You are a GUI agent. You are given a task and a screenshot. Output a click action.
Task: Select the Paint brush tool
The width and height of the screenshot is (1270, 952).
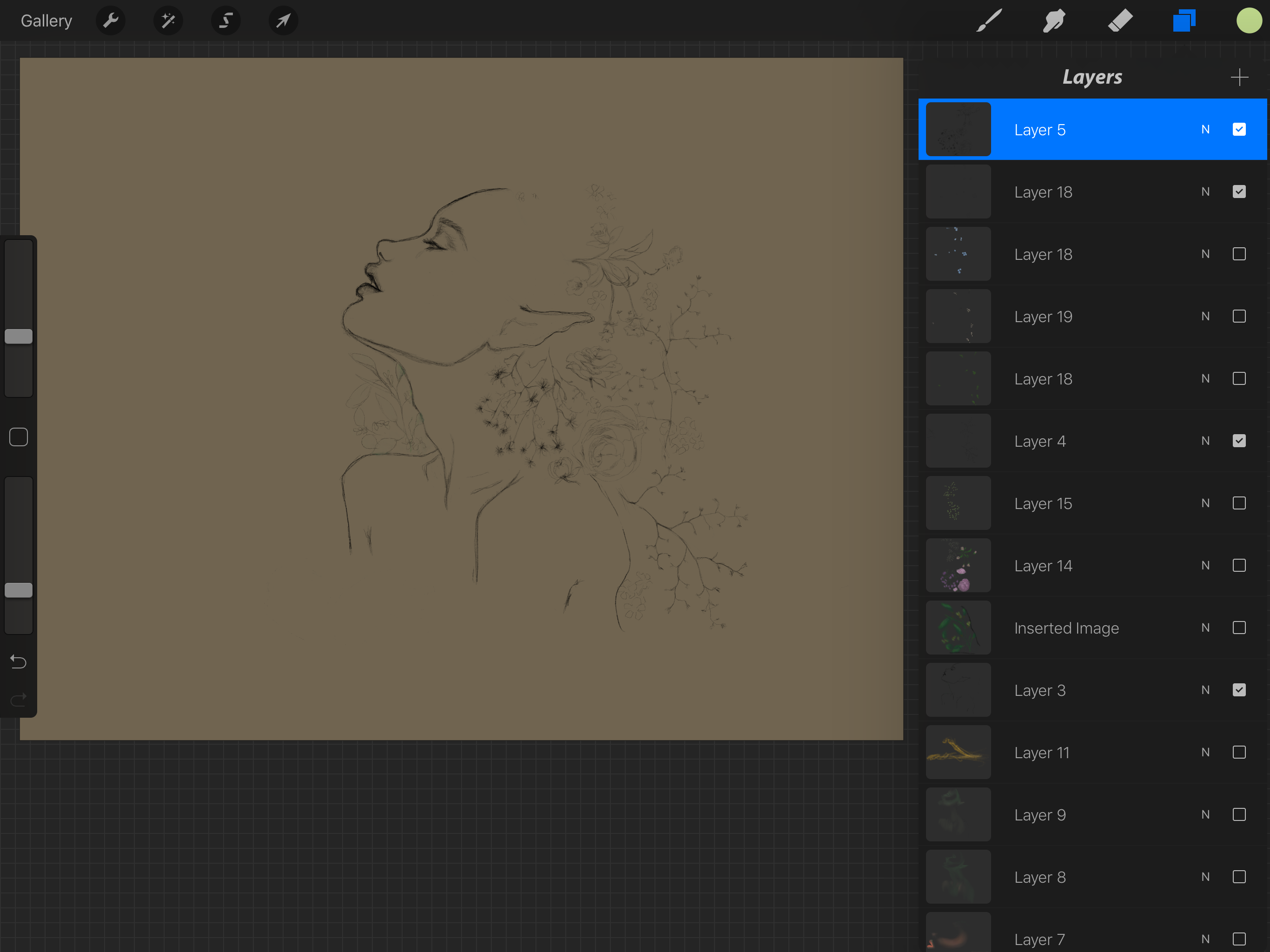[989, 21]
